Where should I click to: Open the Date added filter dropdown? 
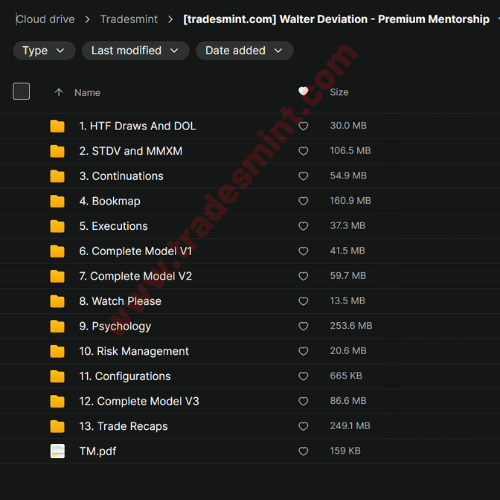(244, 51)
